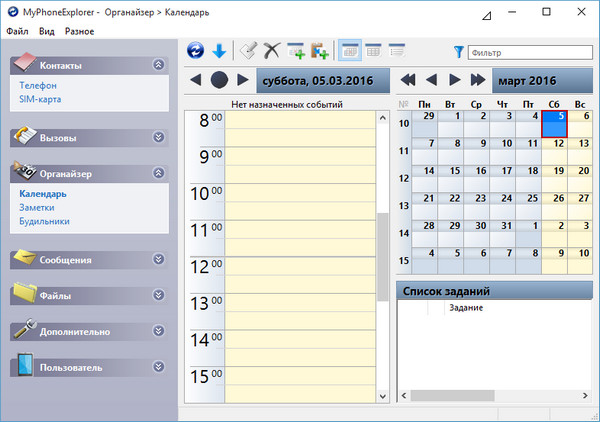Open the SIM-карта contacts link
600x422 pixels.
click(42, 99)
